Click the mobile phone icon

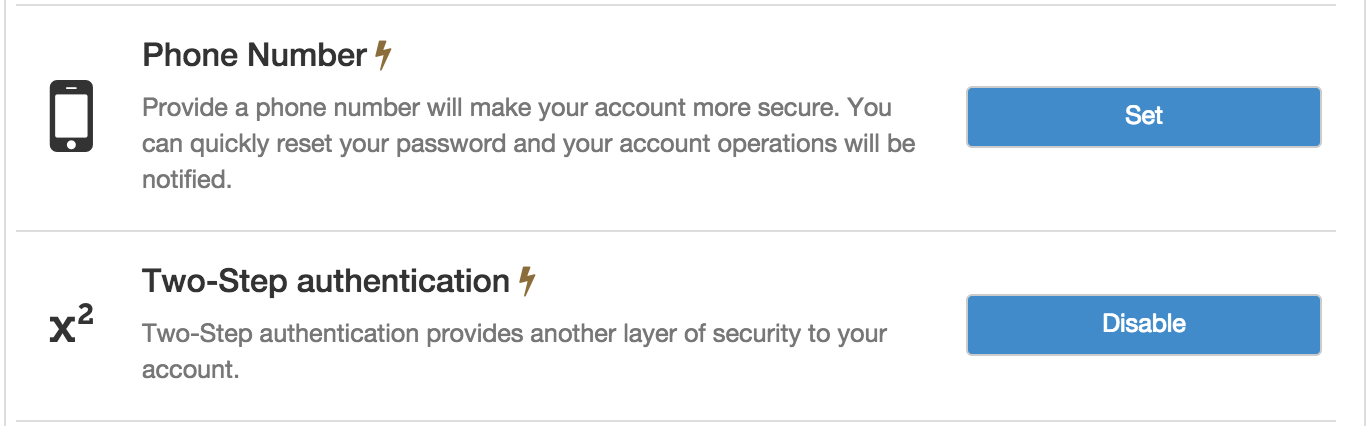click(71, 116)
